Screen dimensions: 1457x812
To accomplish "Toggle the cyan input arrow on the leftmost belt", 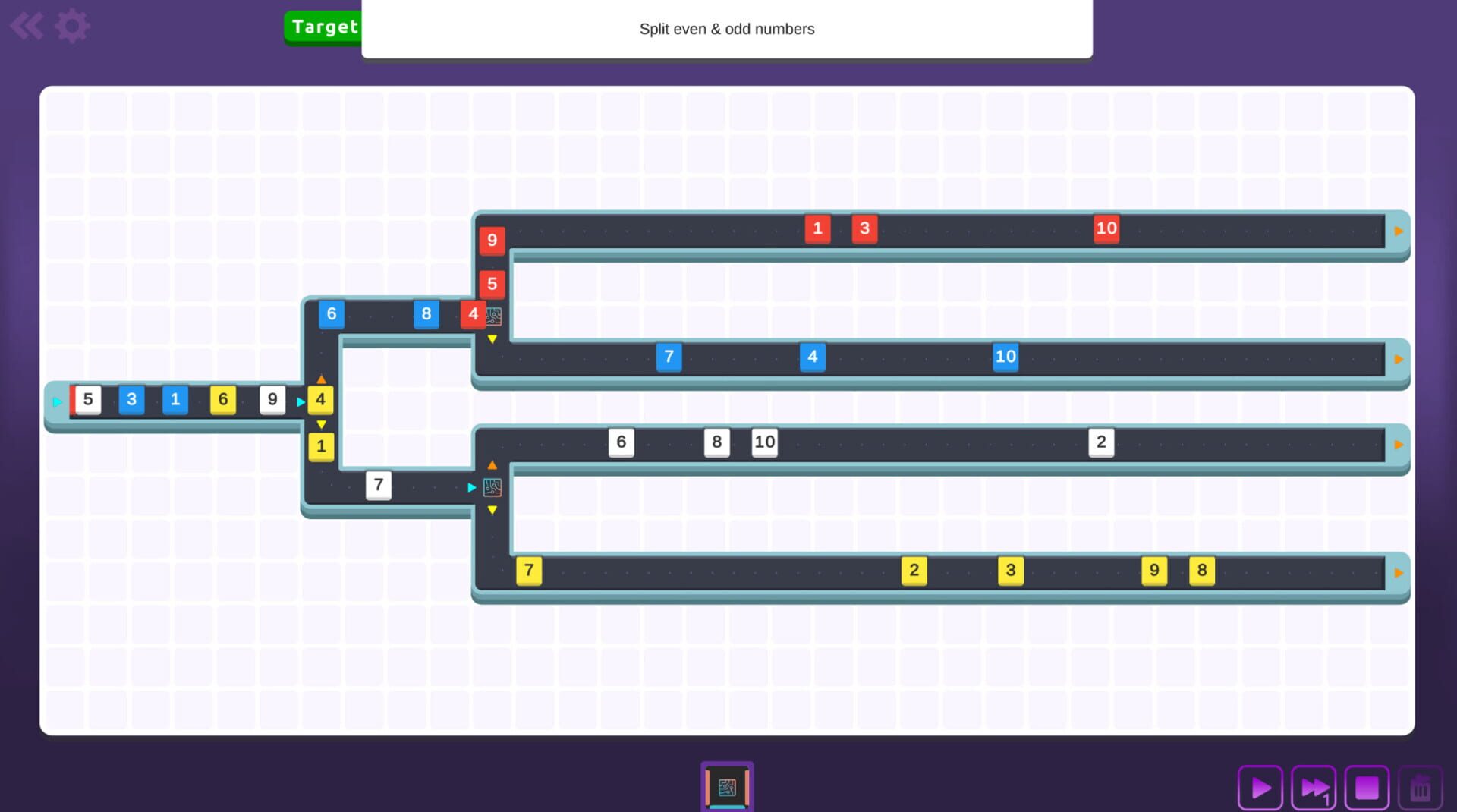I will point(57,402).
